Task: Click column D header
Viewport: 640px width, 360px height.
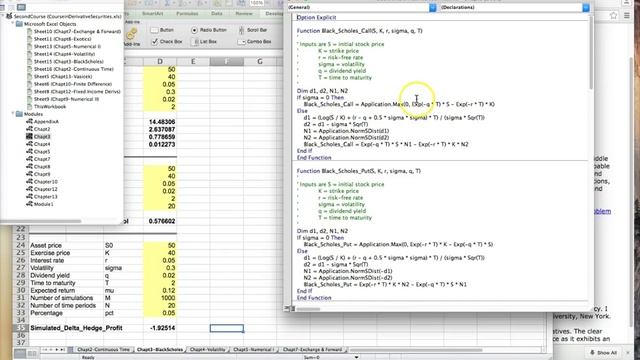Action: pyautogui.click(x=160, y=62)
